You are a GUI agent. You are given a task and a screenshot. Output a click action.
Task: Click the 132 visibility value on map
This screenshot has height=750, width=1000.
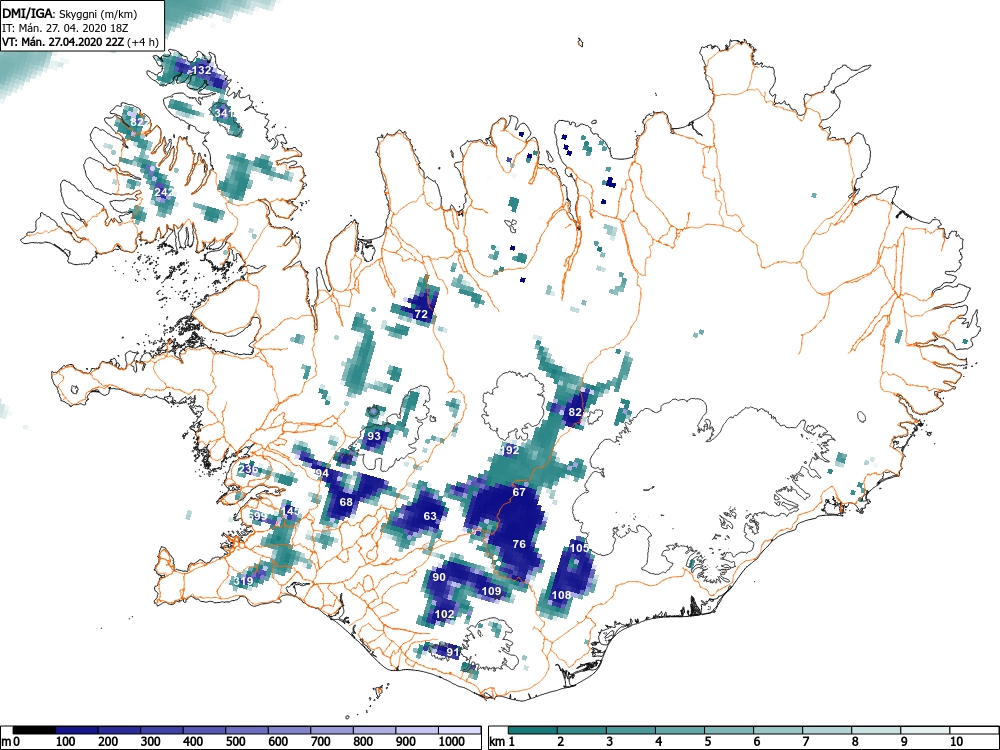[x=202, y=70]
